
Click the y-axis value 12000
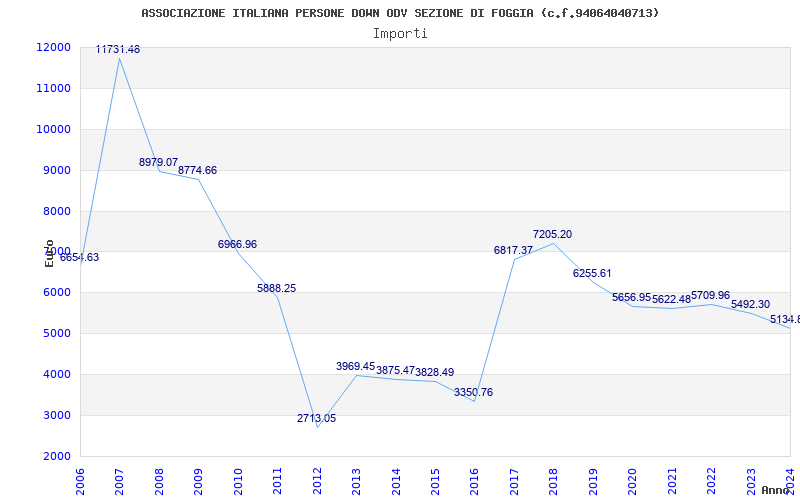[x=53, y=47]
